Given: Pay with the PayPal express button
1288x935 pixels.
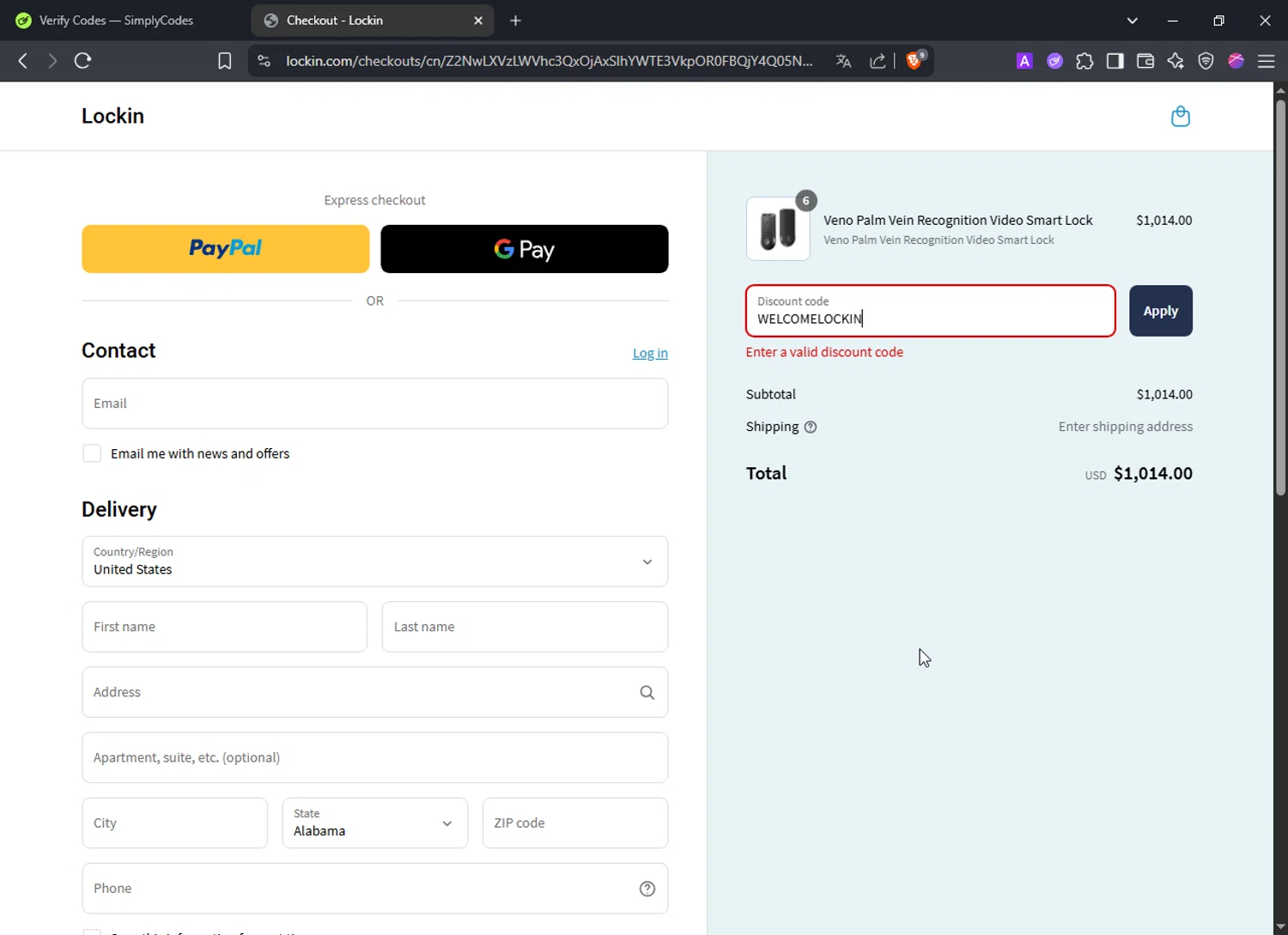Looking at the screenshot, I should (226, 249).
